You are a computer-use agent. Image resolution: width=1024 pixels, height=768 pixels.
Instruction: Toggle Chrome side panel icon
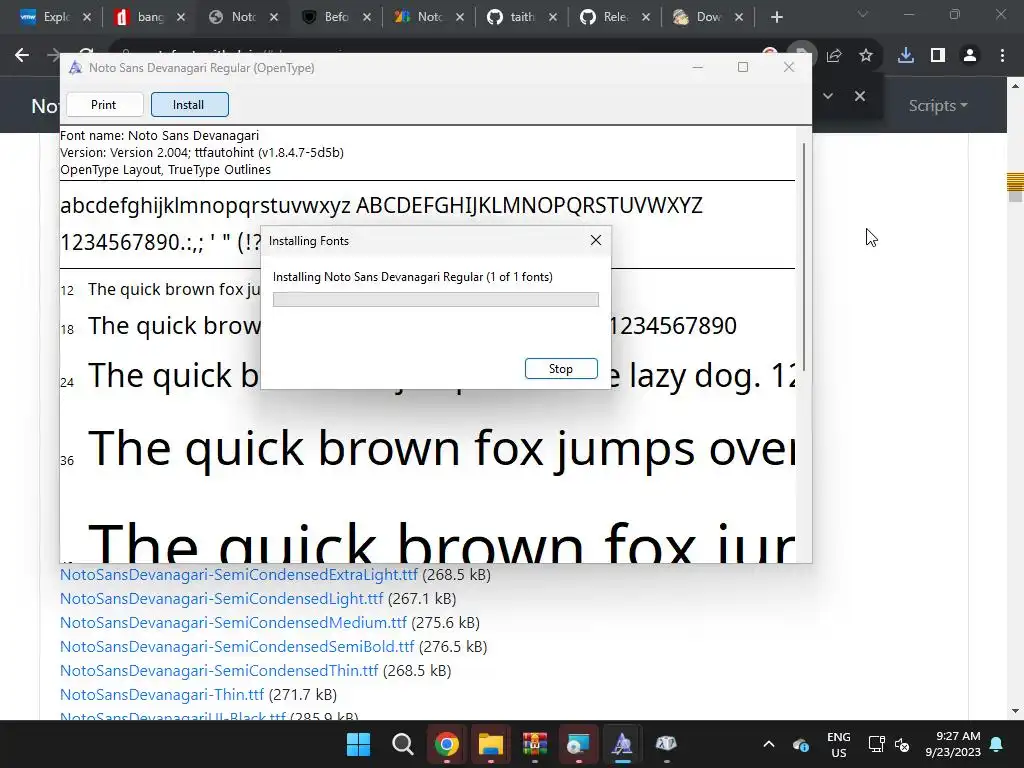[938, 56]
